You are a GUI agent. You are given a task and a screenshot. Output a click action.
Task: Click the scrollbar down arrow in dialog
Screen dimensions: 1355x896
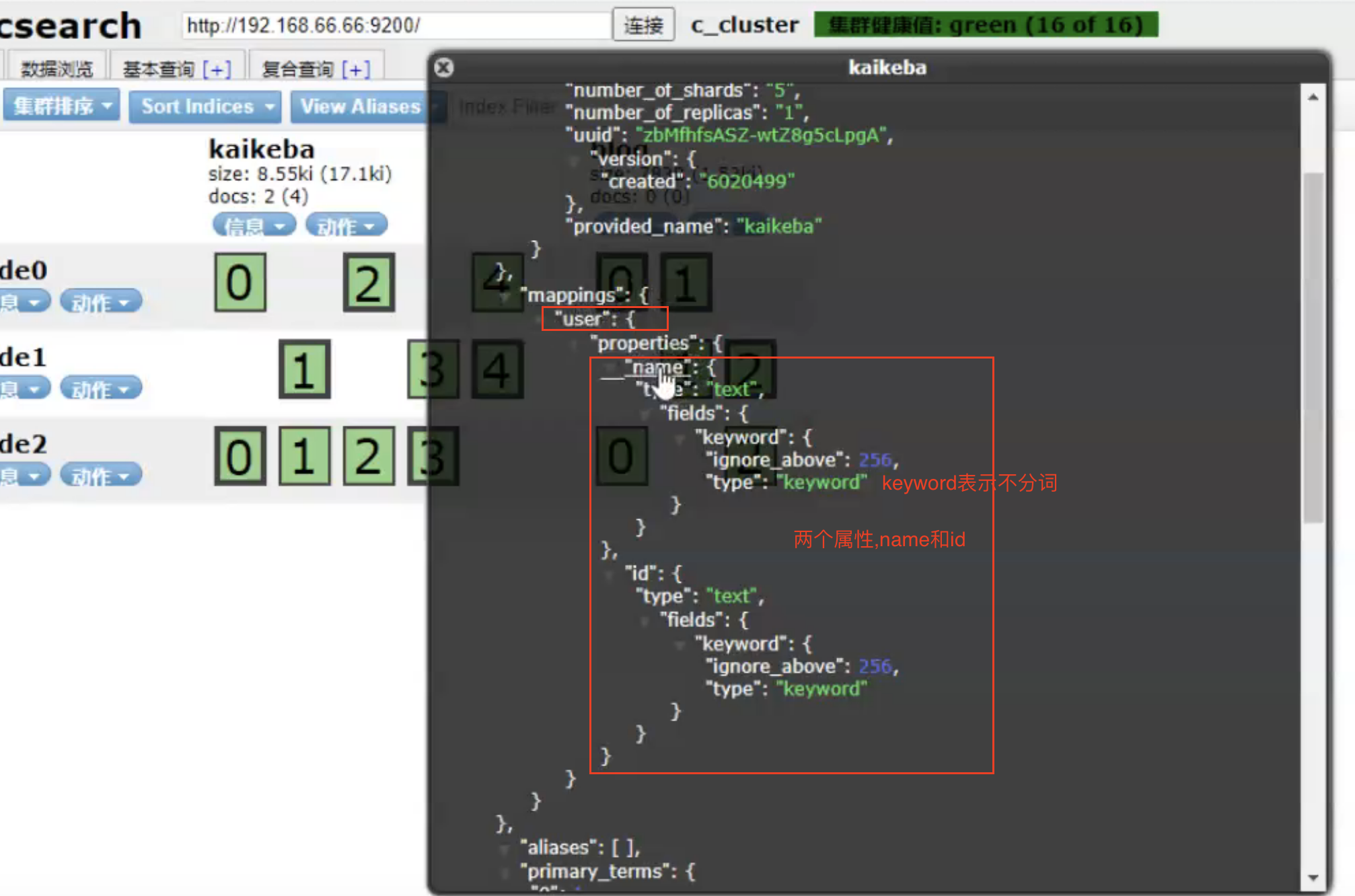1313,878
